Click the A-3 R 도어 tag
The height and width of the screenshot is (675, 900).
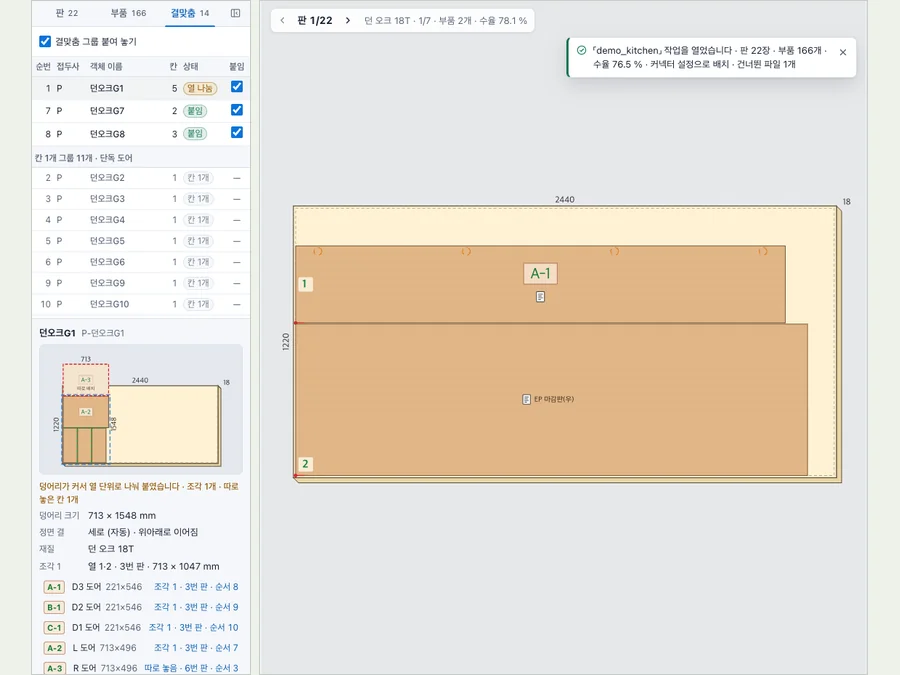tap(54, 668)
